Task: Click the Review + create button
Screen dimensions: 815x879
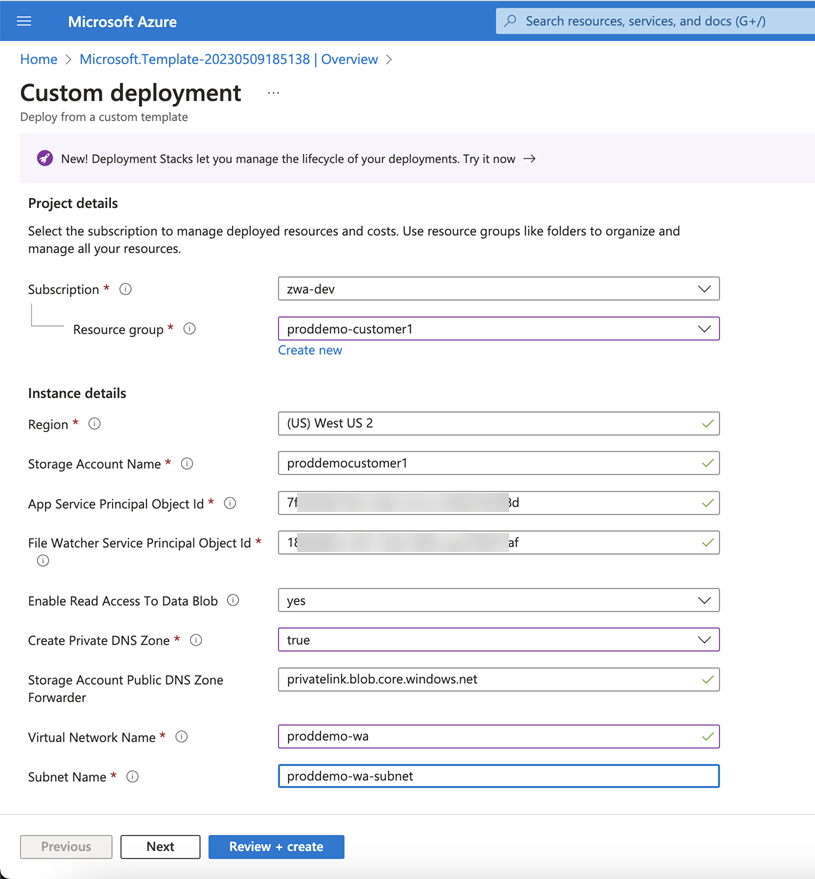Action: 276,846
